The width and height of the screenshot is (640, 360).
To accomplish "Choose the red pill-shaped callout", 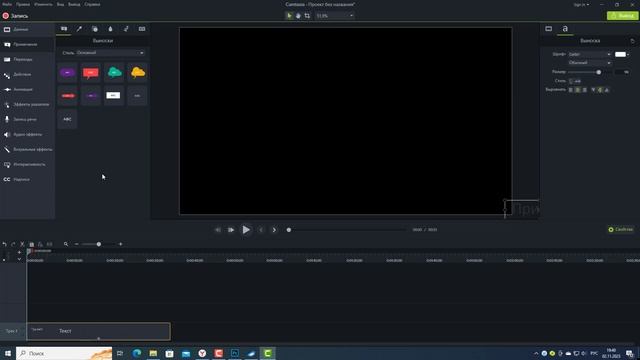I will pos(67,96).
